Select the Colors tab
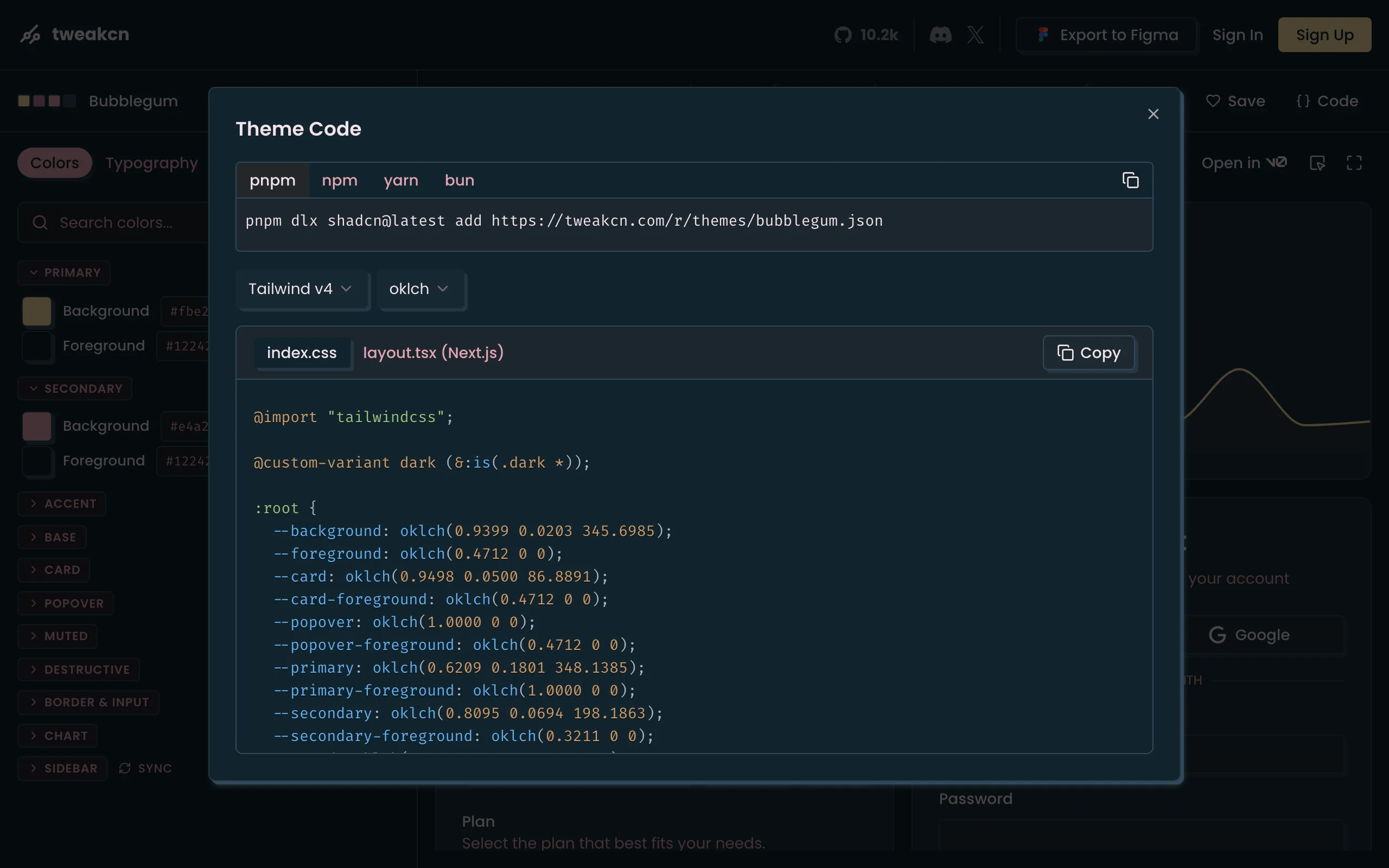The width and height of the screenshot is (1389, 868). click(x=54, y=163)
